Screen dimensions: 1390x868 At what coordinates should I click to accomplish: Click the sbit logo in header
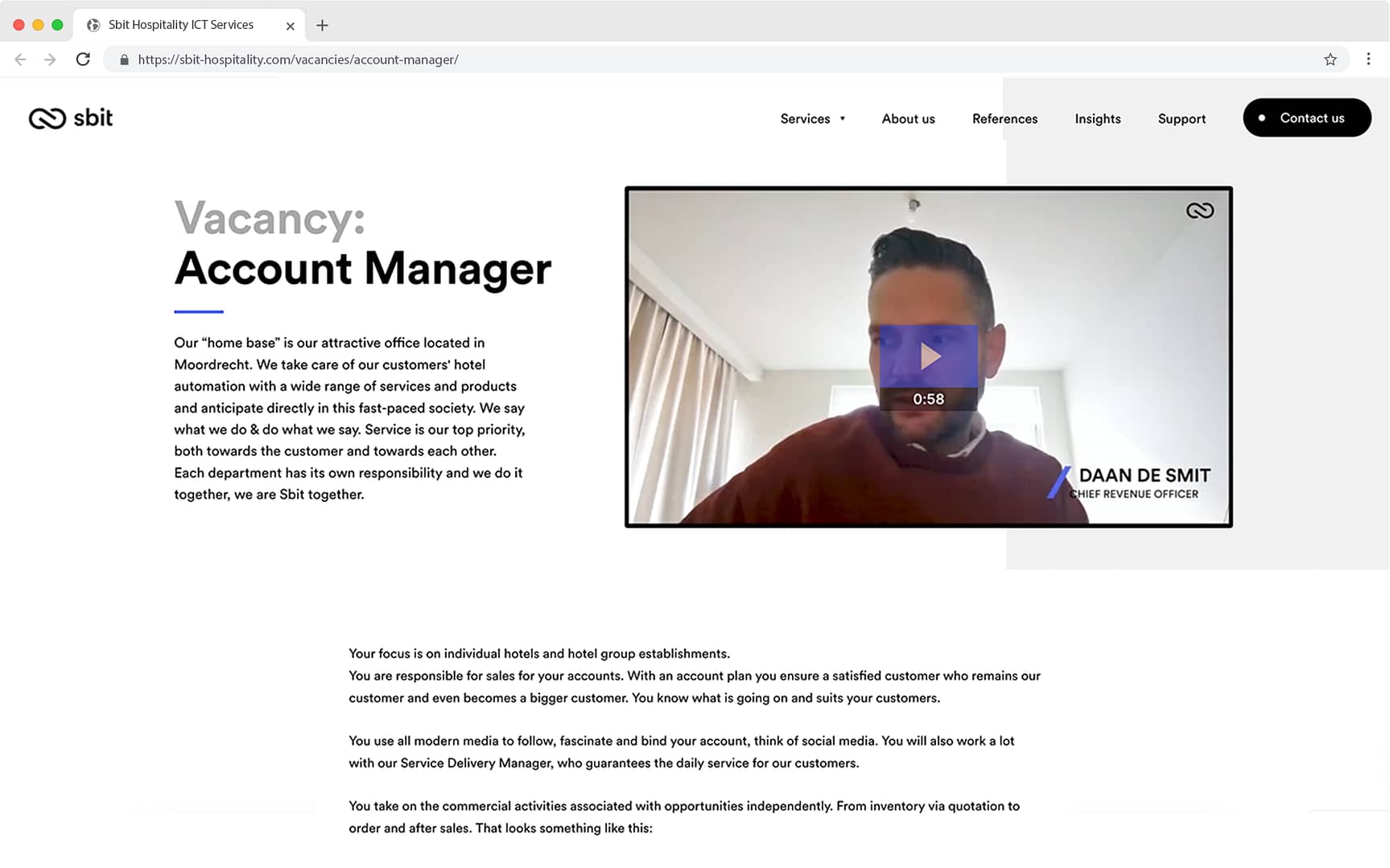point(71,118)
